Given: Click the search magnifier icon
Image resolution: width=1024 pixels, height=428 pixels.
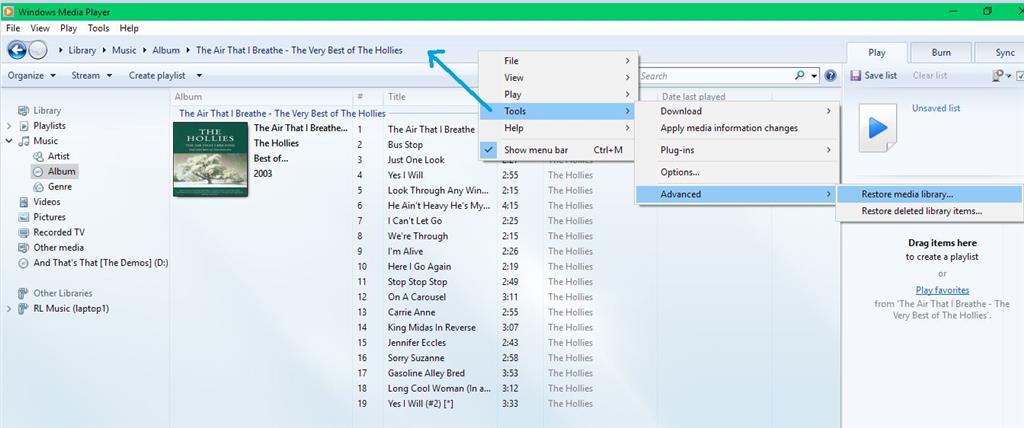Looking at the screenshot, I should pos(800,76).
